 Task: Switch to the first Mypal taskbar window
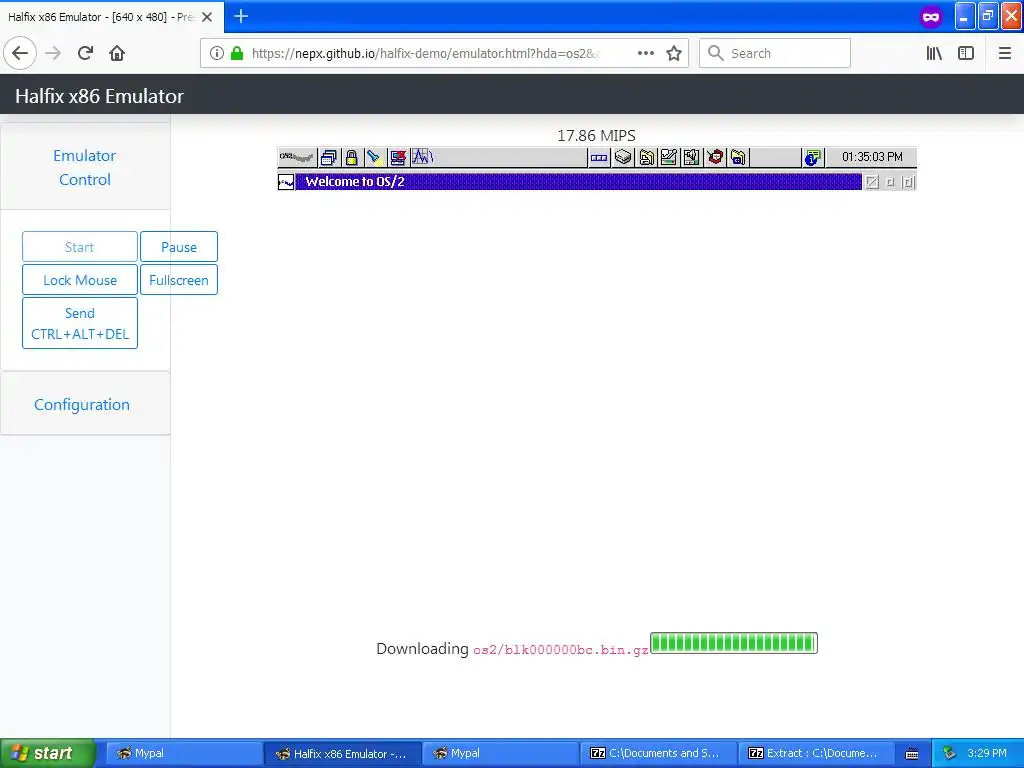(x=184, y=754)
